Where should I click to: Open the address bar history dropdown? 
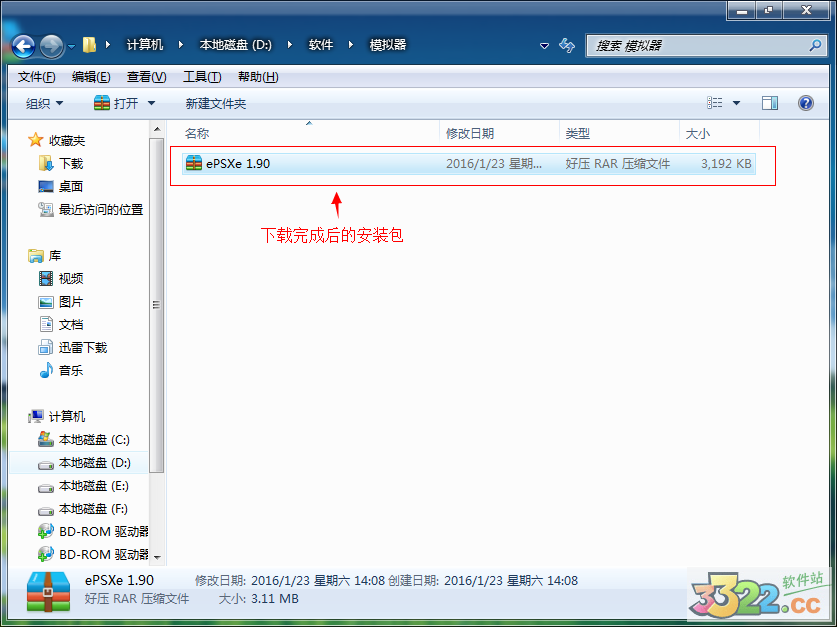(x=544, y=46)
